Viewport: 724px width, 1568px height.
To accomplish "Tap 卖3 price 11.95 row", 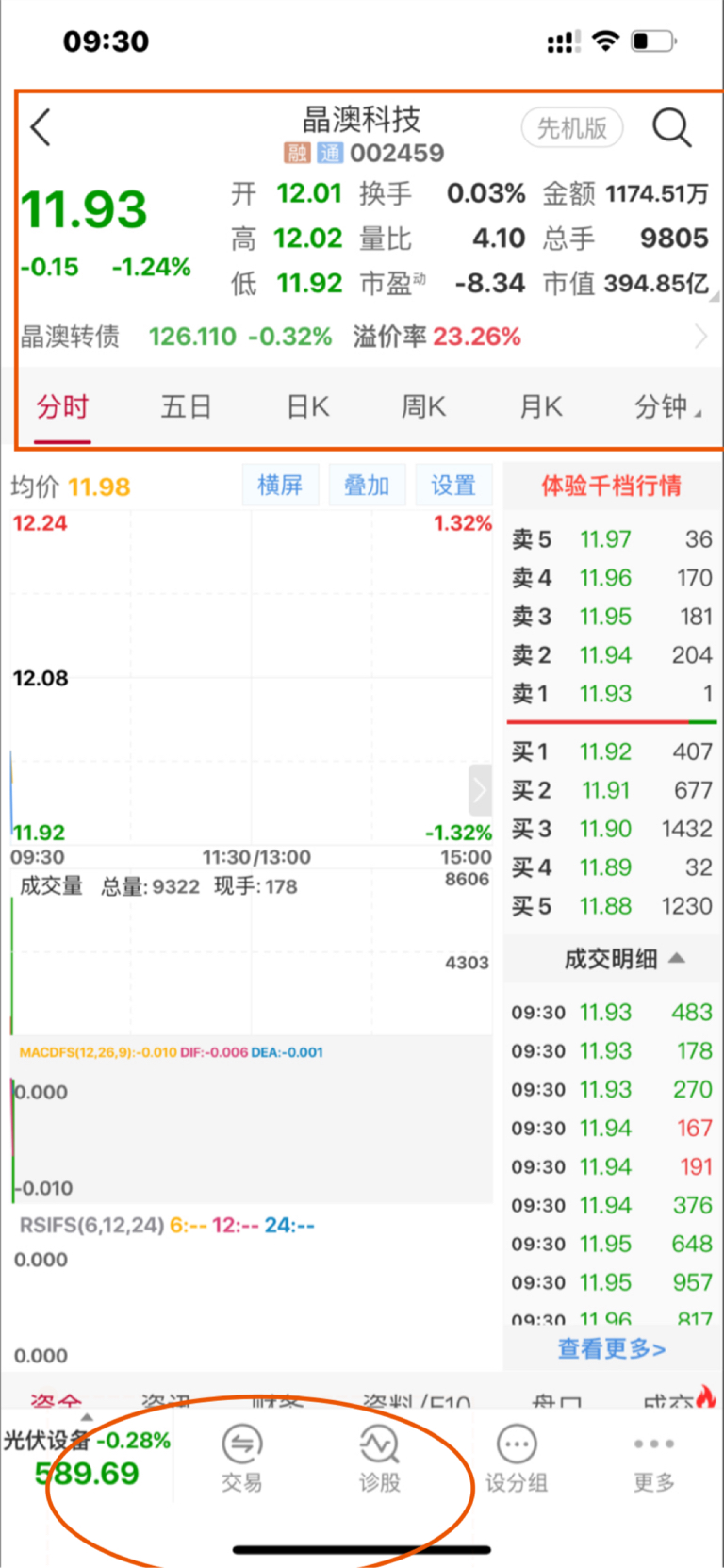I will pos(612,617).
